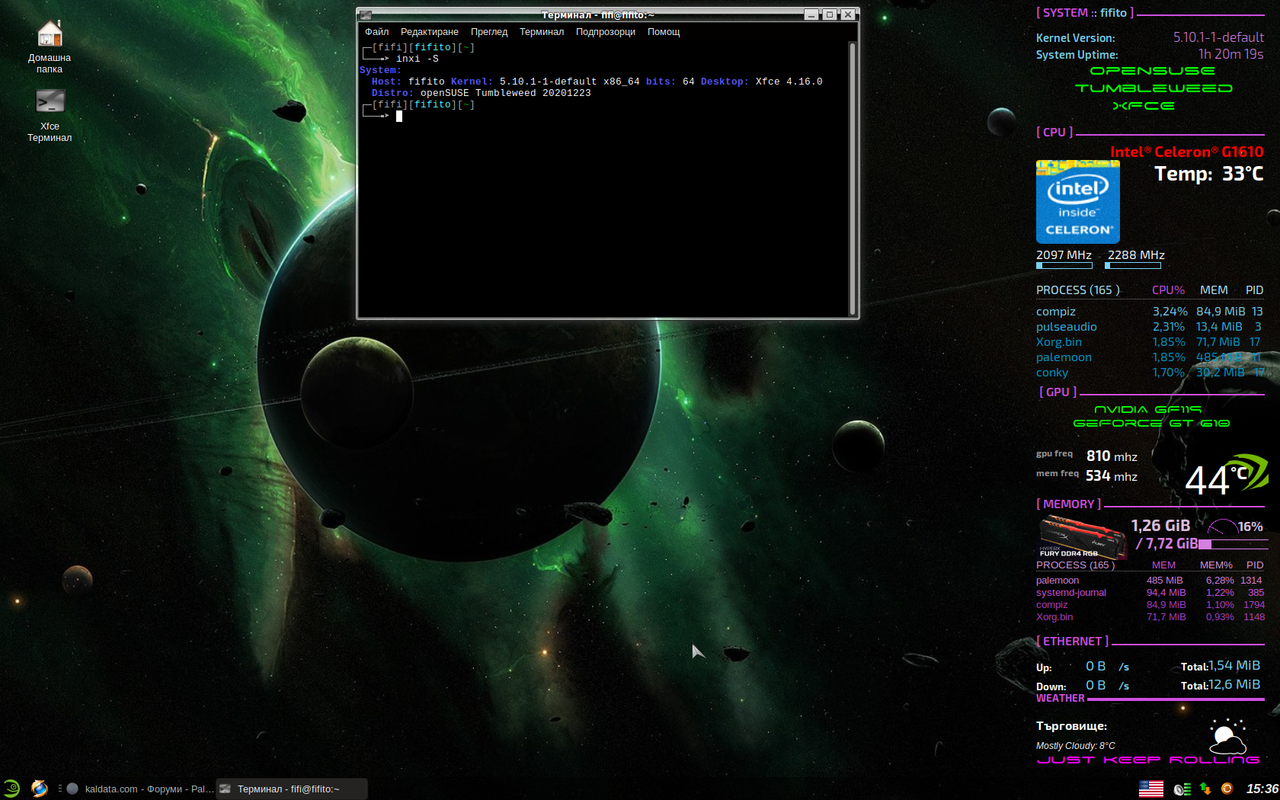Maximize the terminal window

(x=829, y=15)
